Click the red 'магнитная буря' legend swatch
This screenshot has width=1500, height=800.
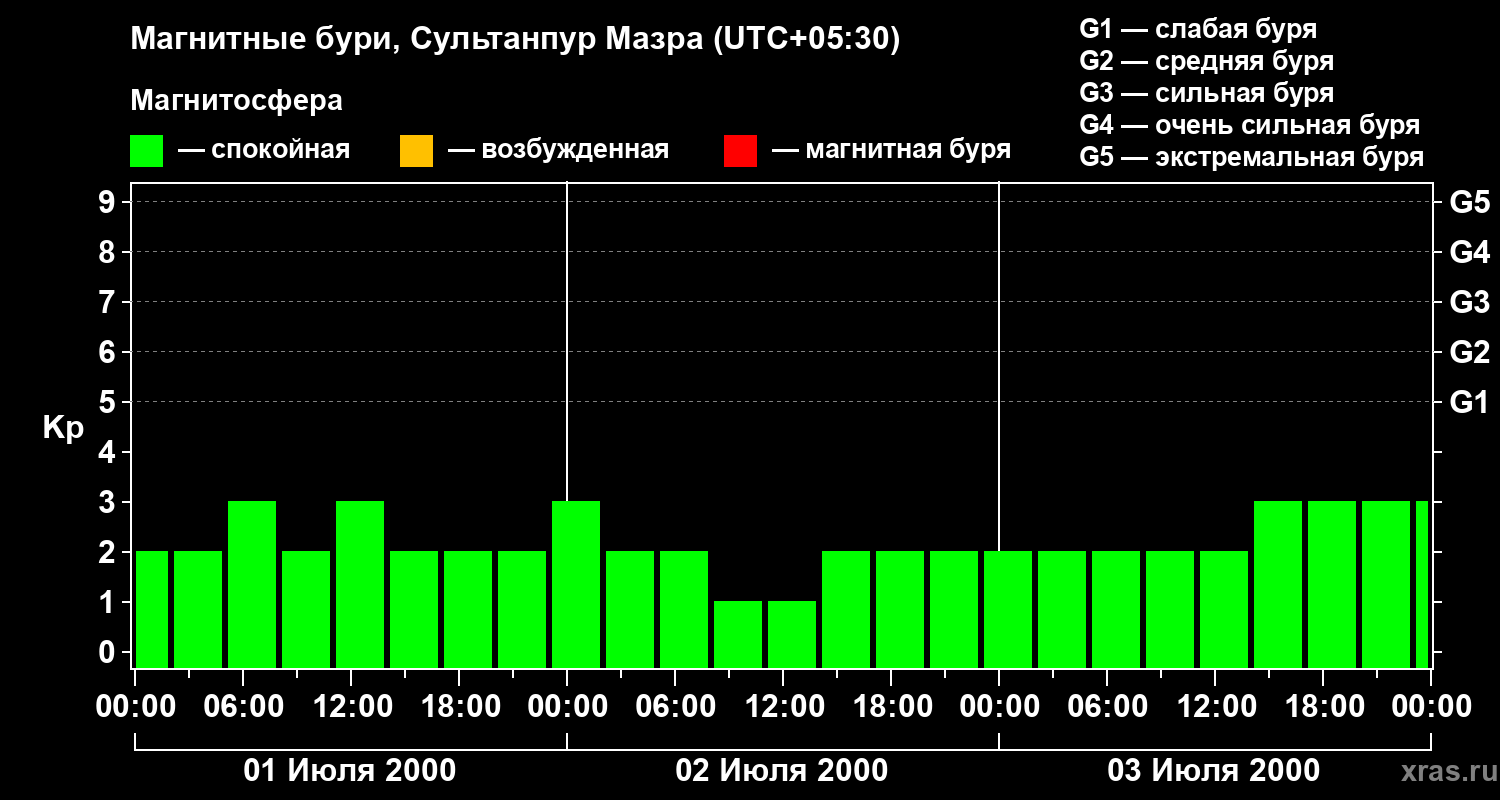coord(740,151)
